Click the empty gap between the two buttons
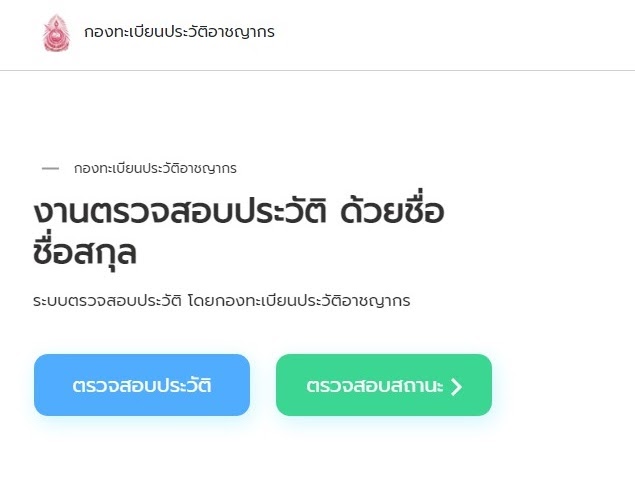This screenshot has height=483, width=635. pos(263,385)
